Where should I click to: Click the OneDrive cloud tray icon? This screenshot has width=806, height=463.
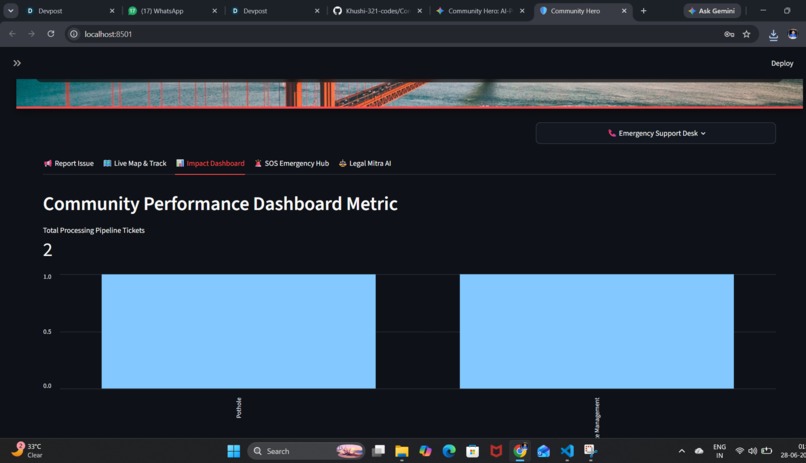click(699, 451)
